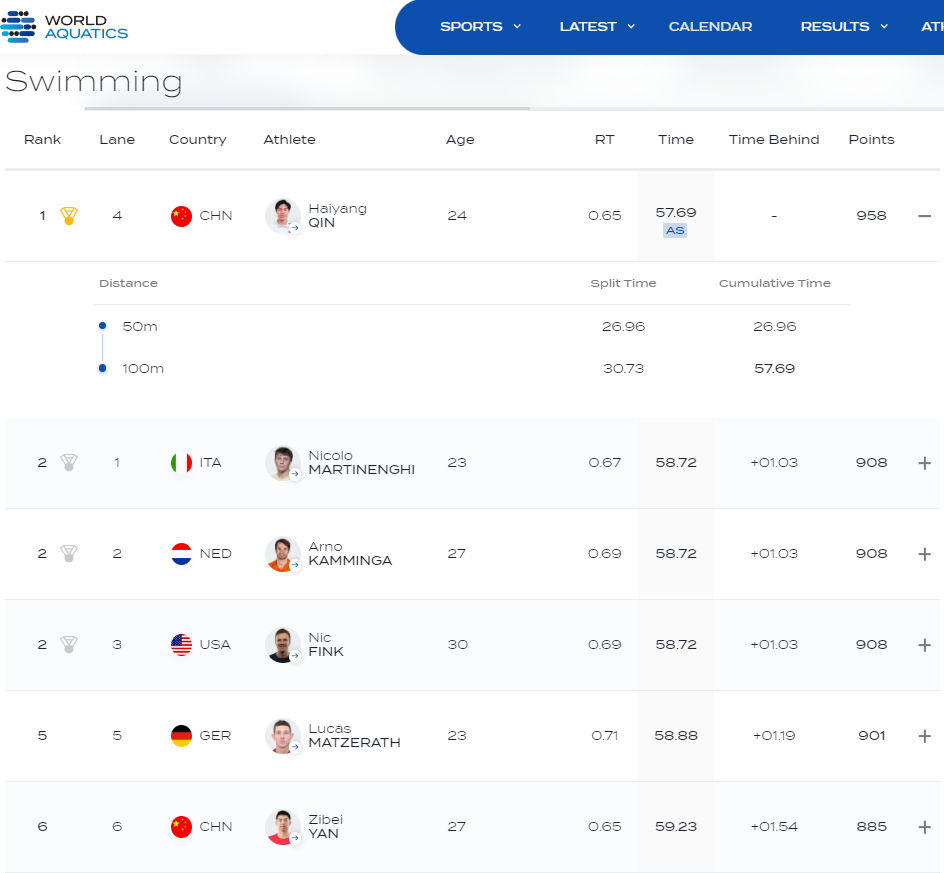Open Haiyang QIN athlete name link
Screen dimensions: 944x873
(337, 216)
